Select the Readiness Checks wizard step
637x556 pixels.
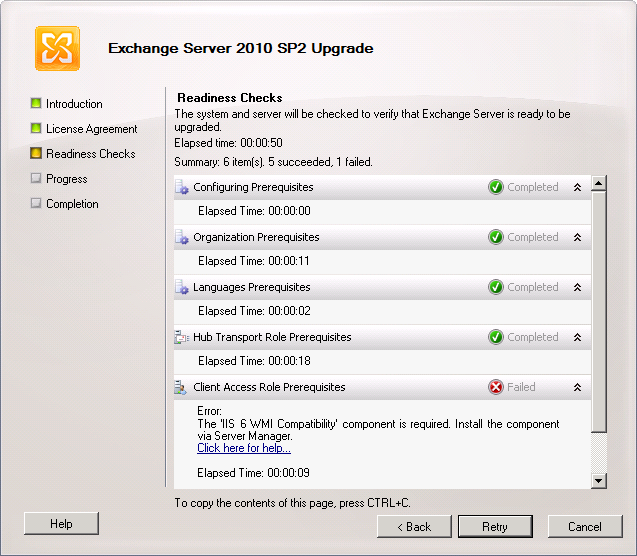[91, 154]
